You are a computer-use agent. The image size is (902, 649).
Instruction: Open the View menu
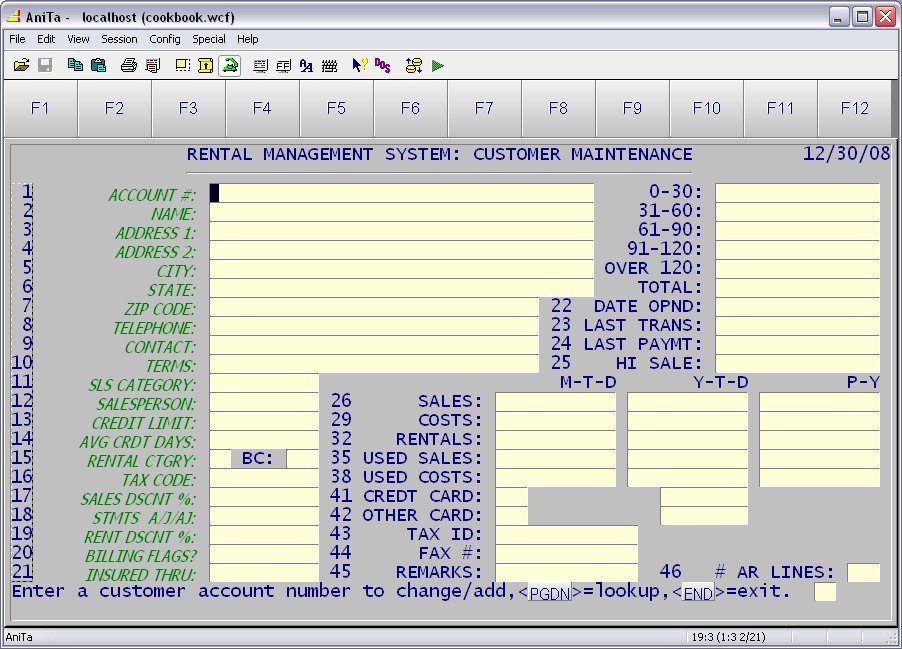[78, 39]
